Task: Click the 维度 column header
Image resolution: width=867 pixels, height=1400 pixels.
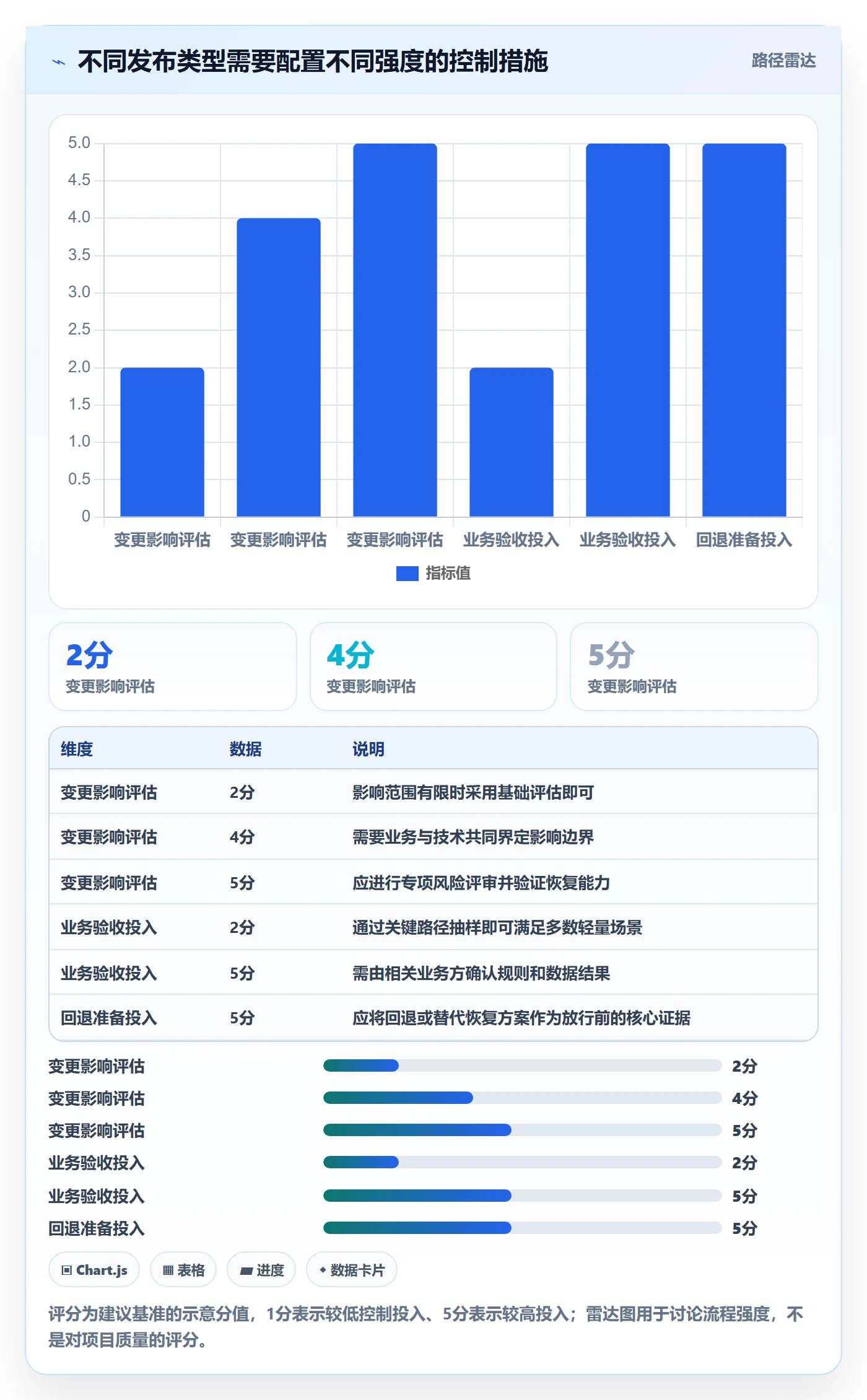Action: click(77, 750)
